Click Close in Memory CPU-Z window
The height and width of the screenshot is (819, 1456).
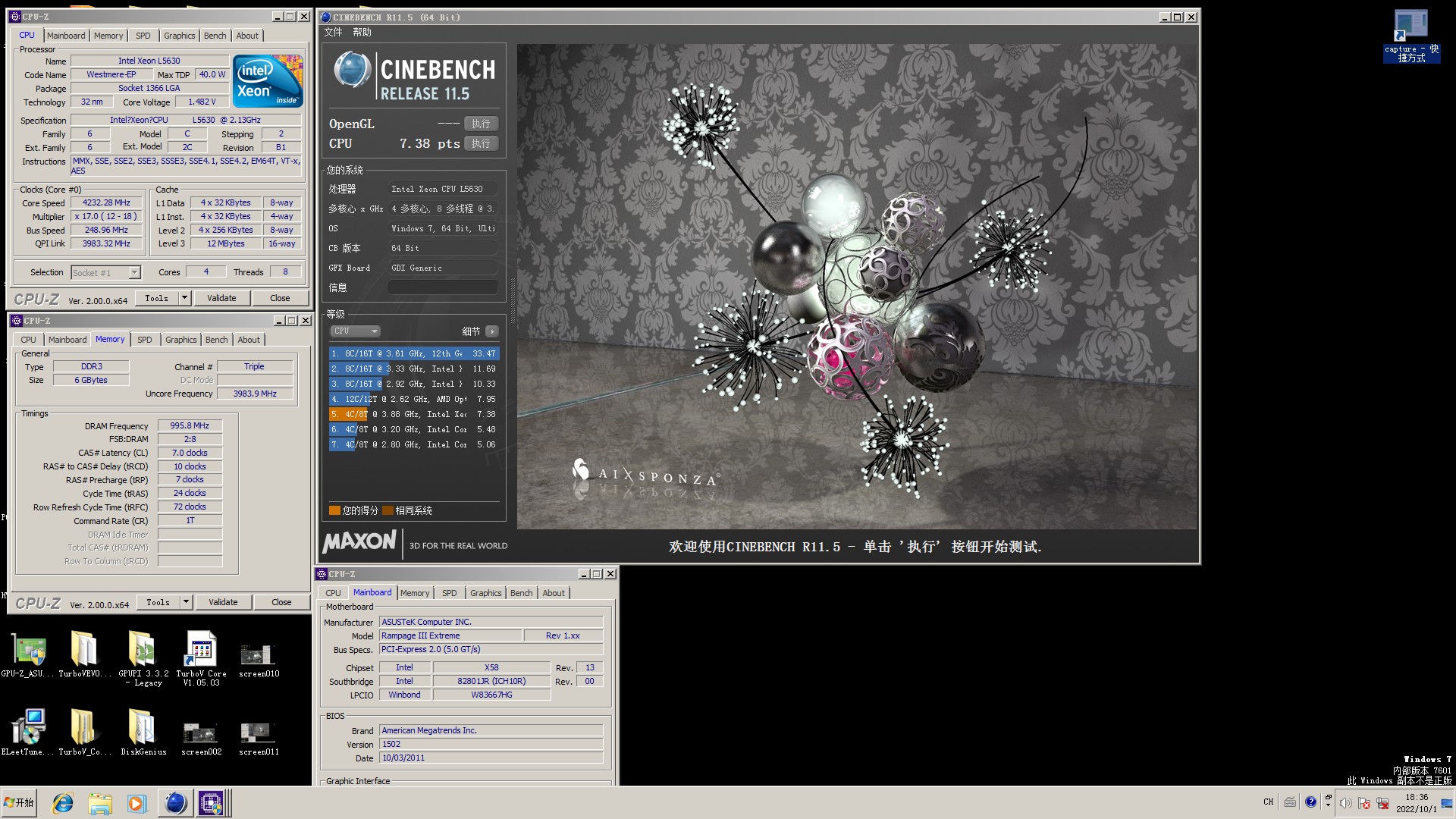281,602
